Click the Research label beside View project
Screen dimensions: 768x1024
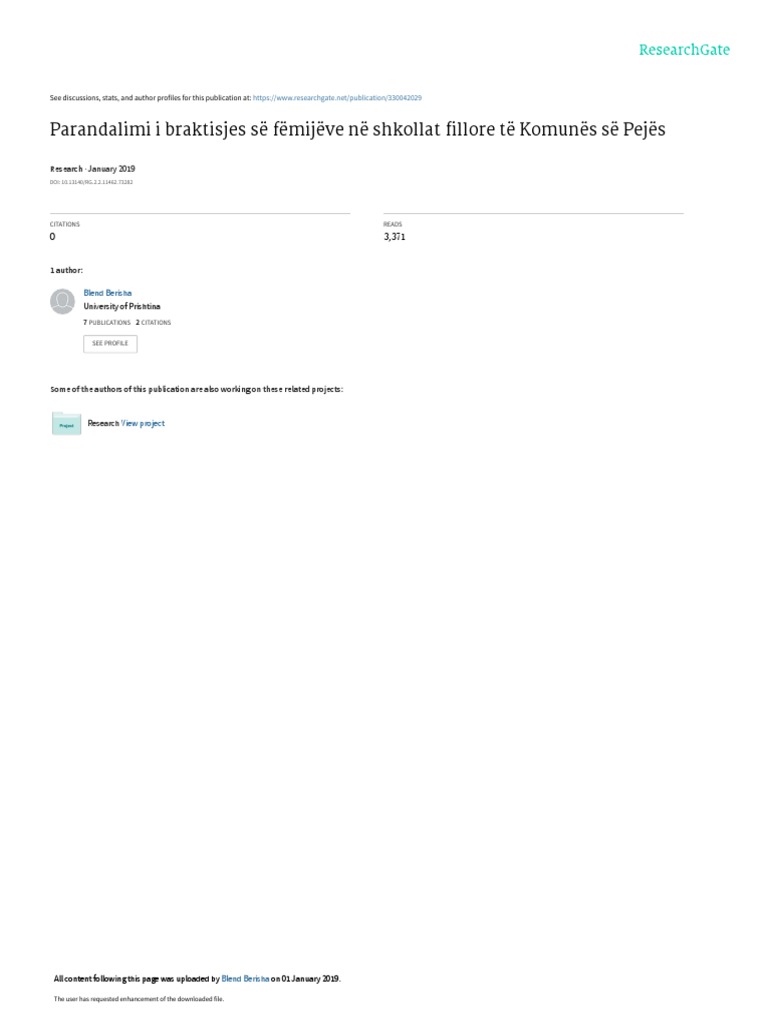pos(103,424)
